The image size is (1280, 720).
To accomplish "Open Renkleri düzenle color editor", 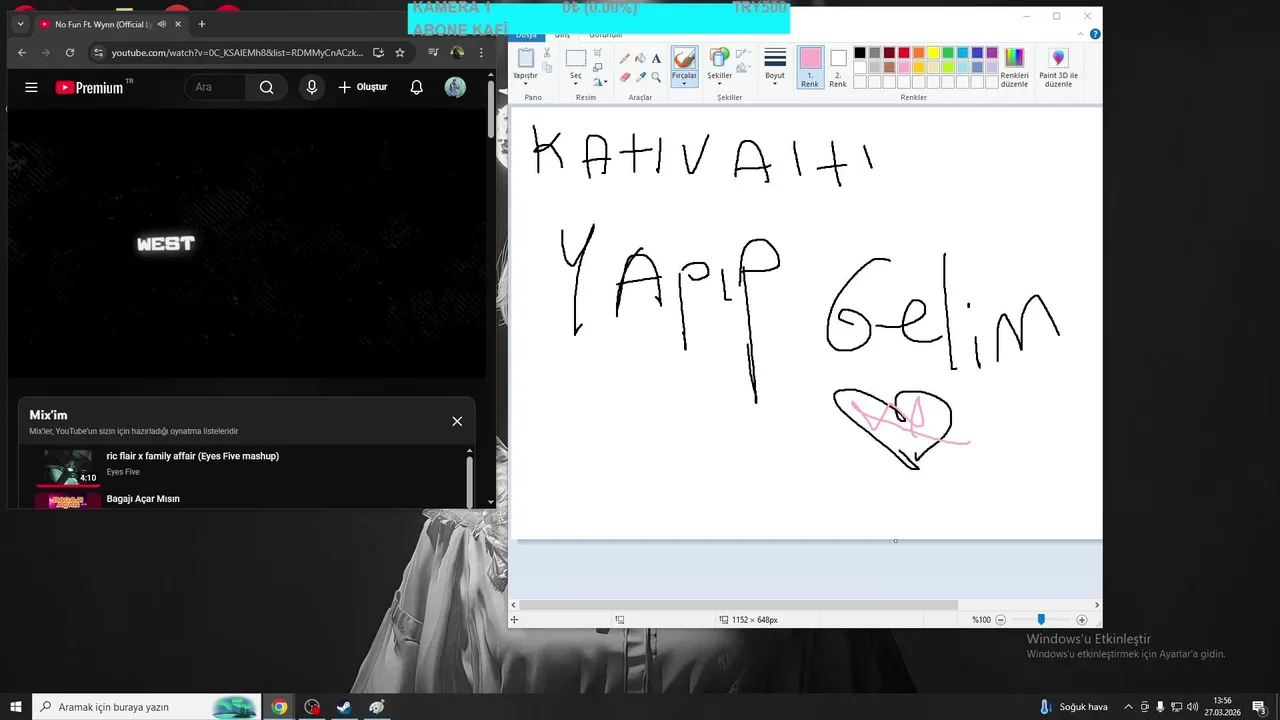I will pyautogui.click(x=1014, y=66).
